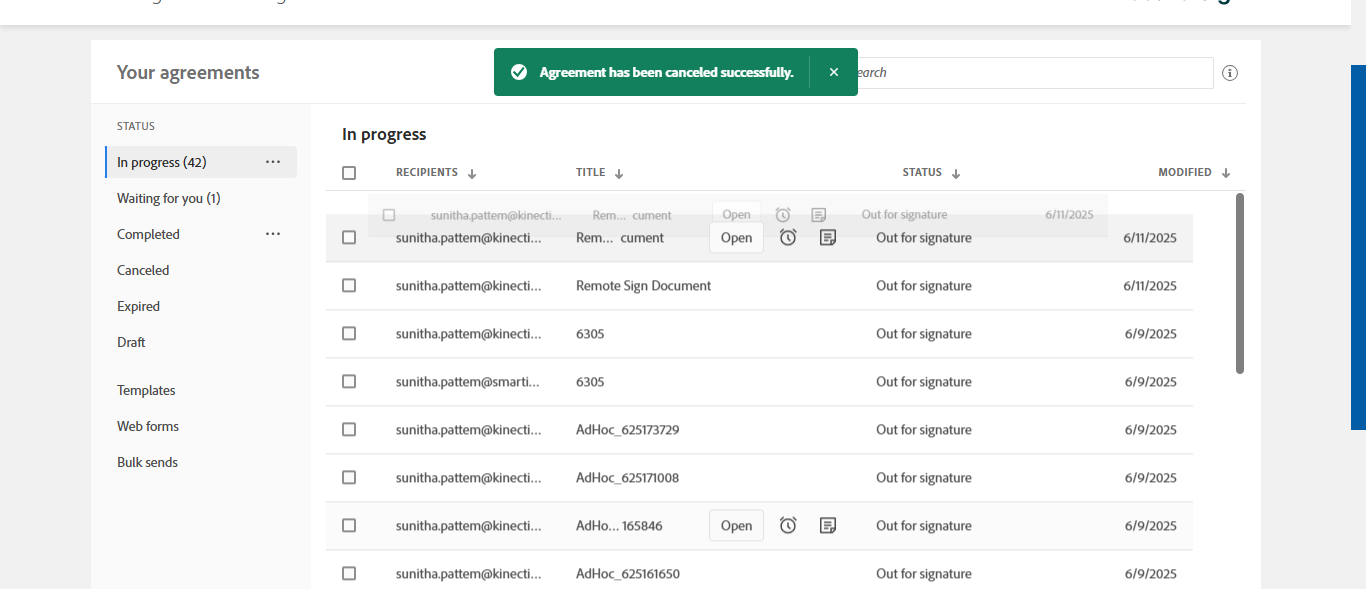Viewport: 1366px width, 589px height.
Task: Dismiss the agreement canceled success notification
Action: 833,72
